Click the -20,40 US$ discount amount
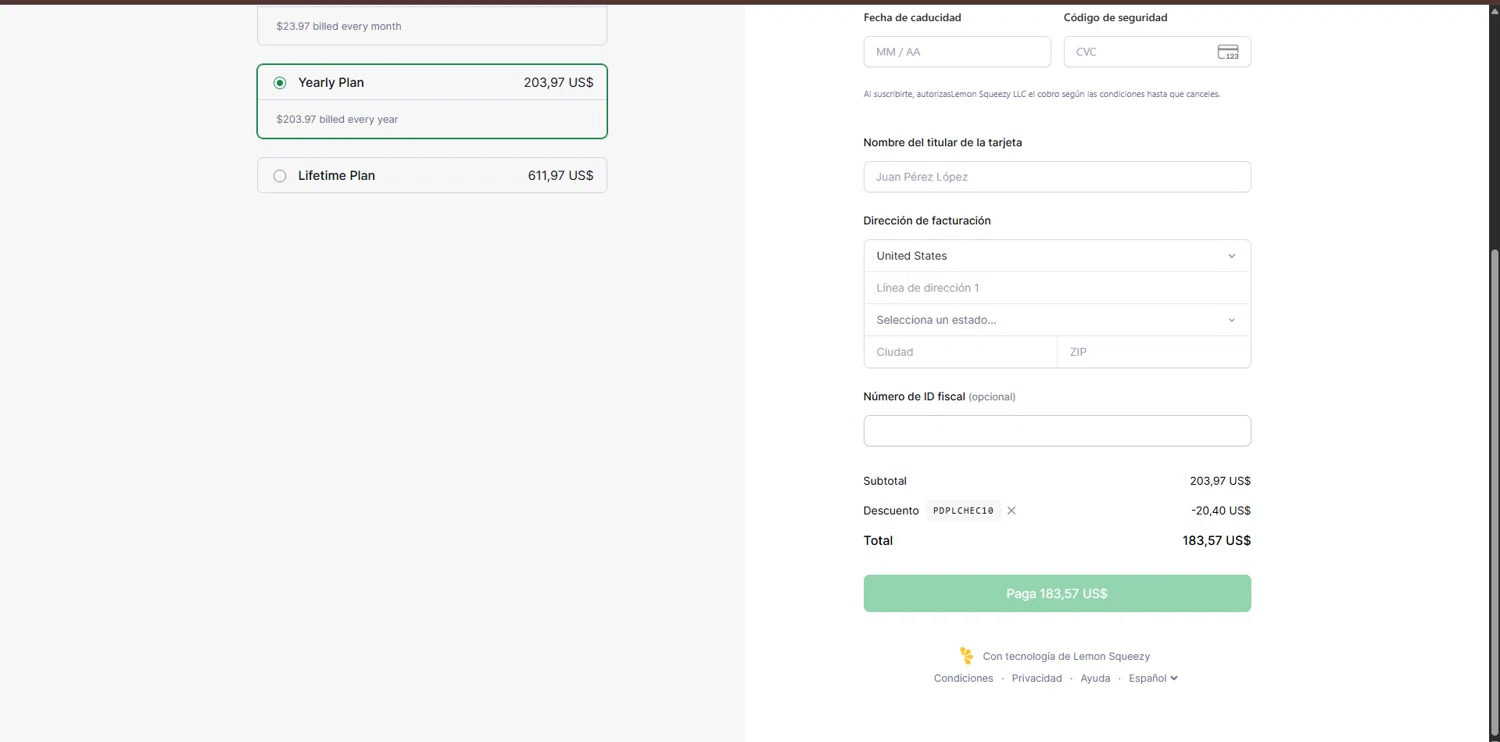Screen dimensions: 1500x742 1221,511
